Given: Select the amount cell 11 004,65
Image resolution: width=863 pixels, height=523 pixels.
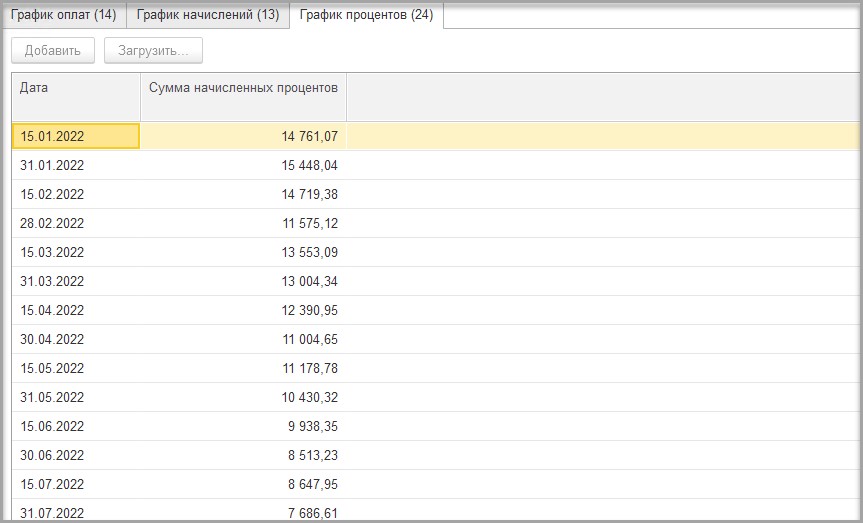Looking at the screenshot, I should point(243,339).
